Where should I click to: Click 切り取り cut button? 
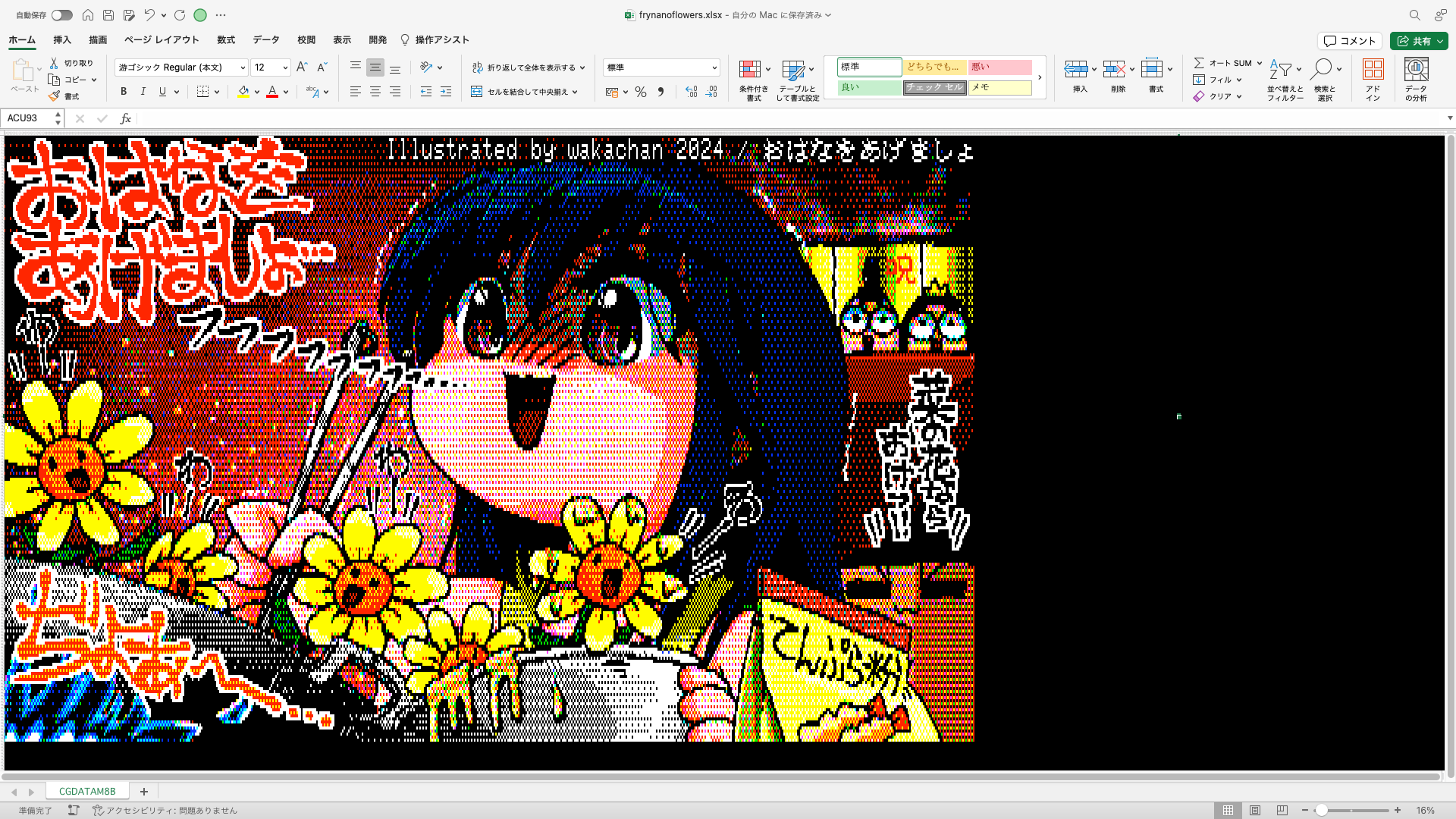72,63
